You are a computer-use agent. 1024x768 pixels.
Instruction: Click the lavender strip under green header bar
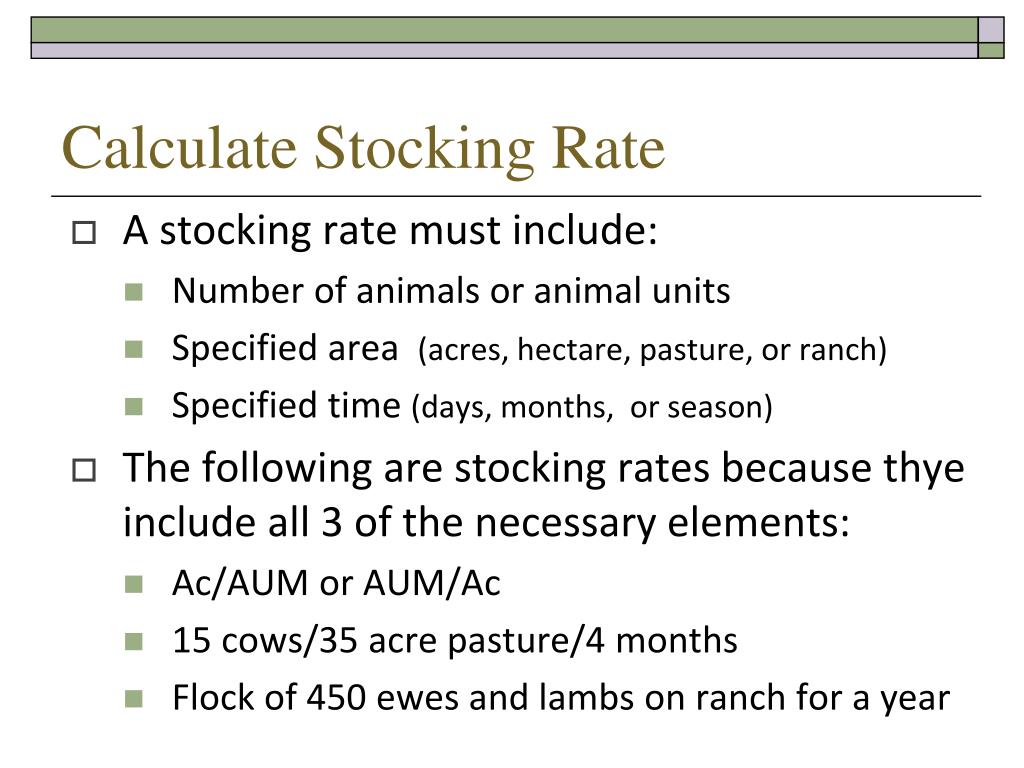(504, 50)
